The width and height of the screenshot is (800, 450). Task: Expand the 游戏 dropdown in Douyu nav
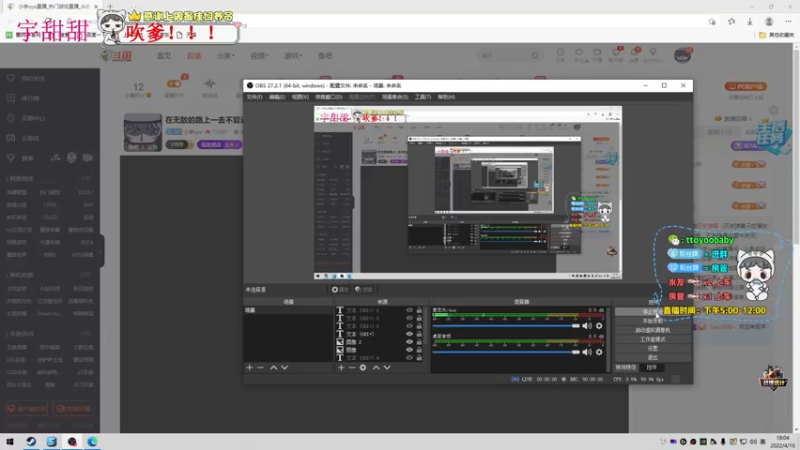(293, 56)
